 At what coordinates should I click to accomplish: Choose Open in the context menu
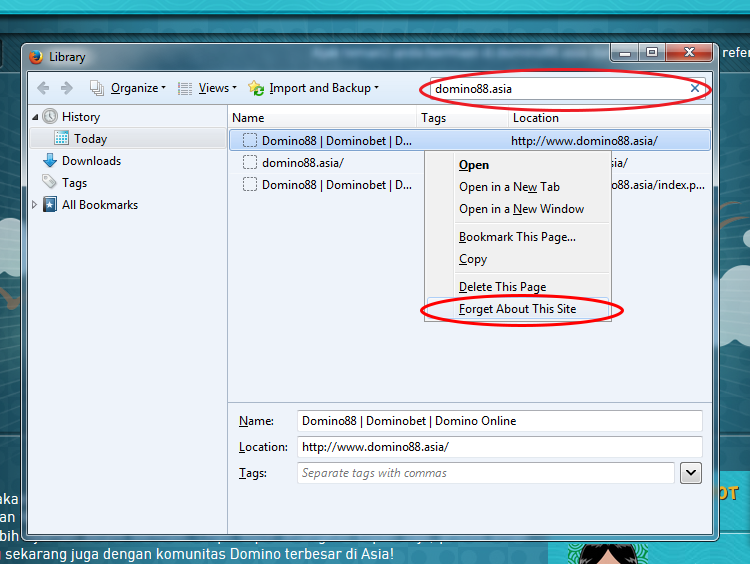(x=474, y=165)
